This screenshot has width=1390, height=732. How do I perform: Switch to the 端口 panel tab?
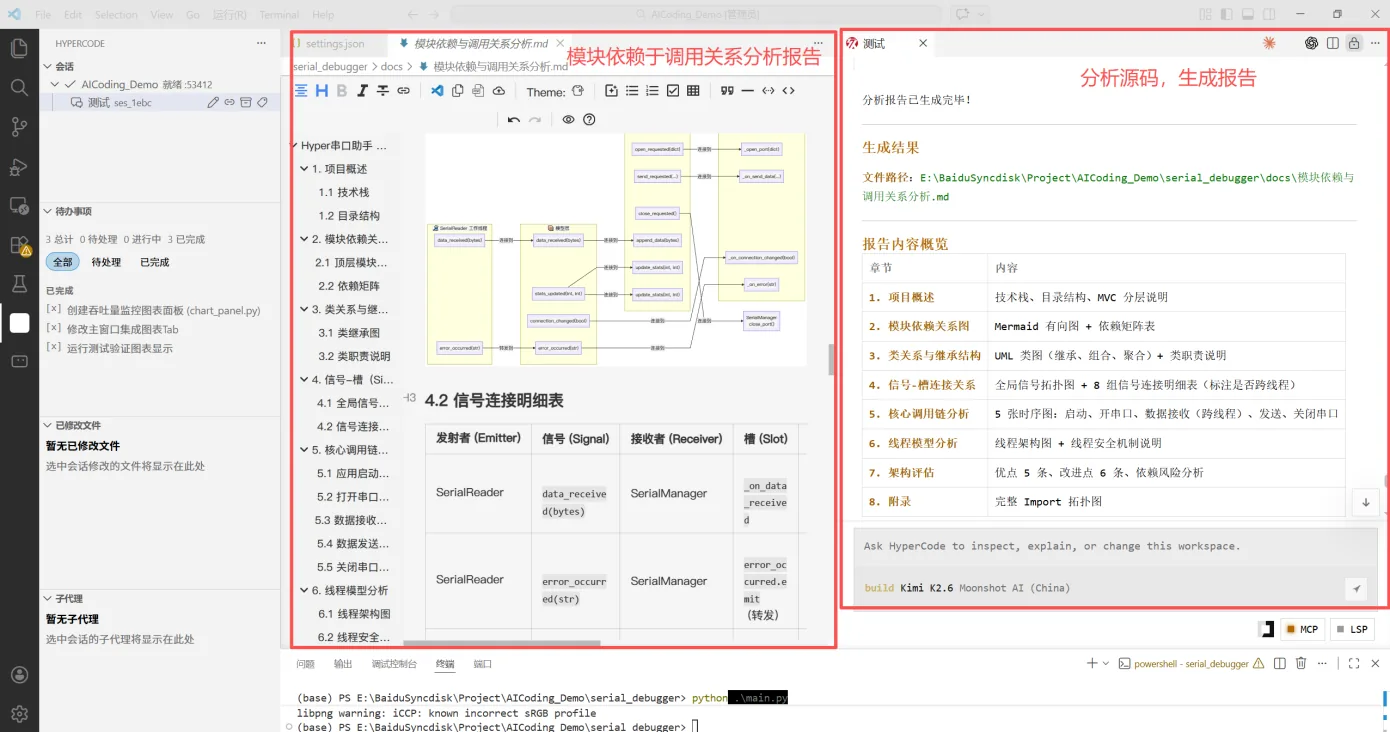(482, 664)
